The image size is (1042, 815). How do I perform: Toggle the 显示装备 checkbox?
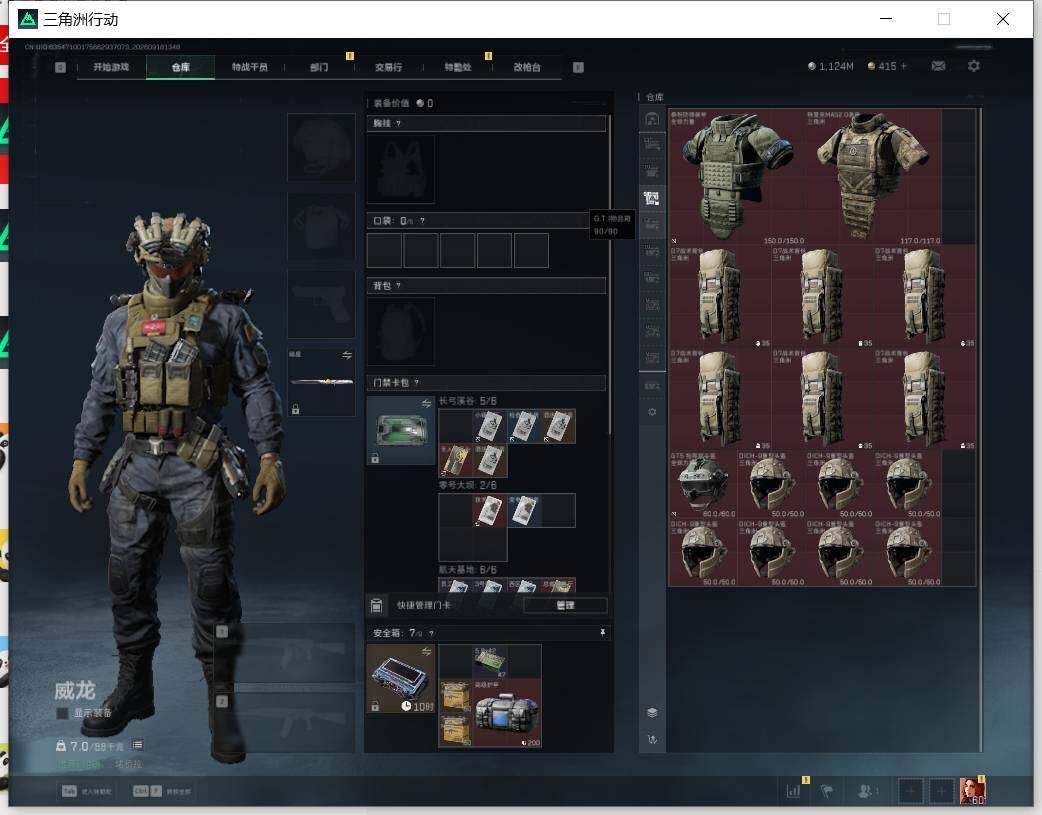coord(62,713)
